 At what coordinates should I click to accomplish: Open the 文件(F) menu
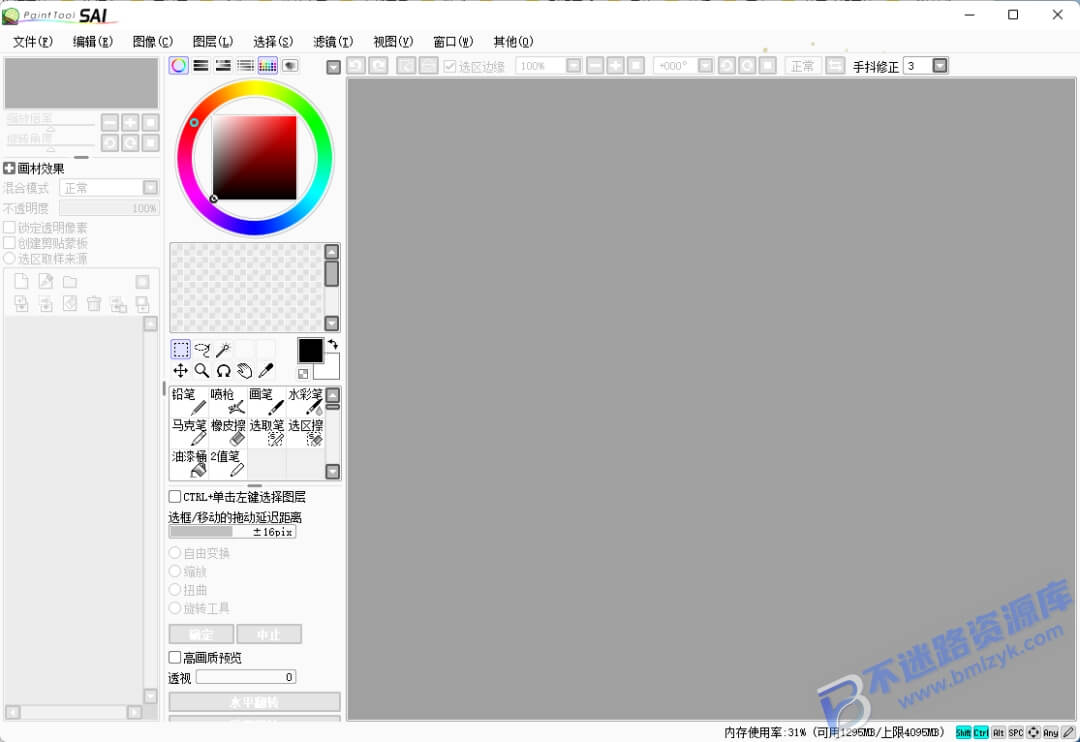tap(32, 42)
